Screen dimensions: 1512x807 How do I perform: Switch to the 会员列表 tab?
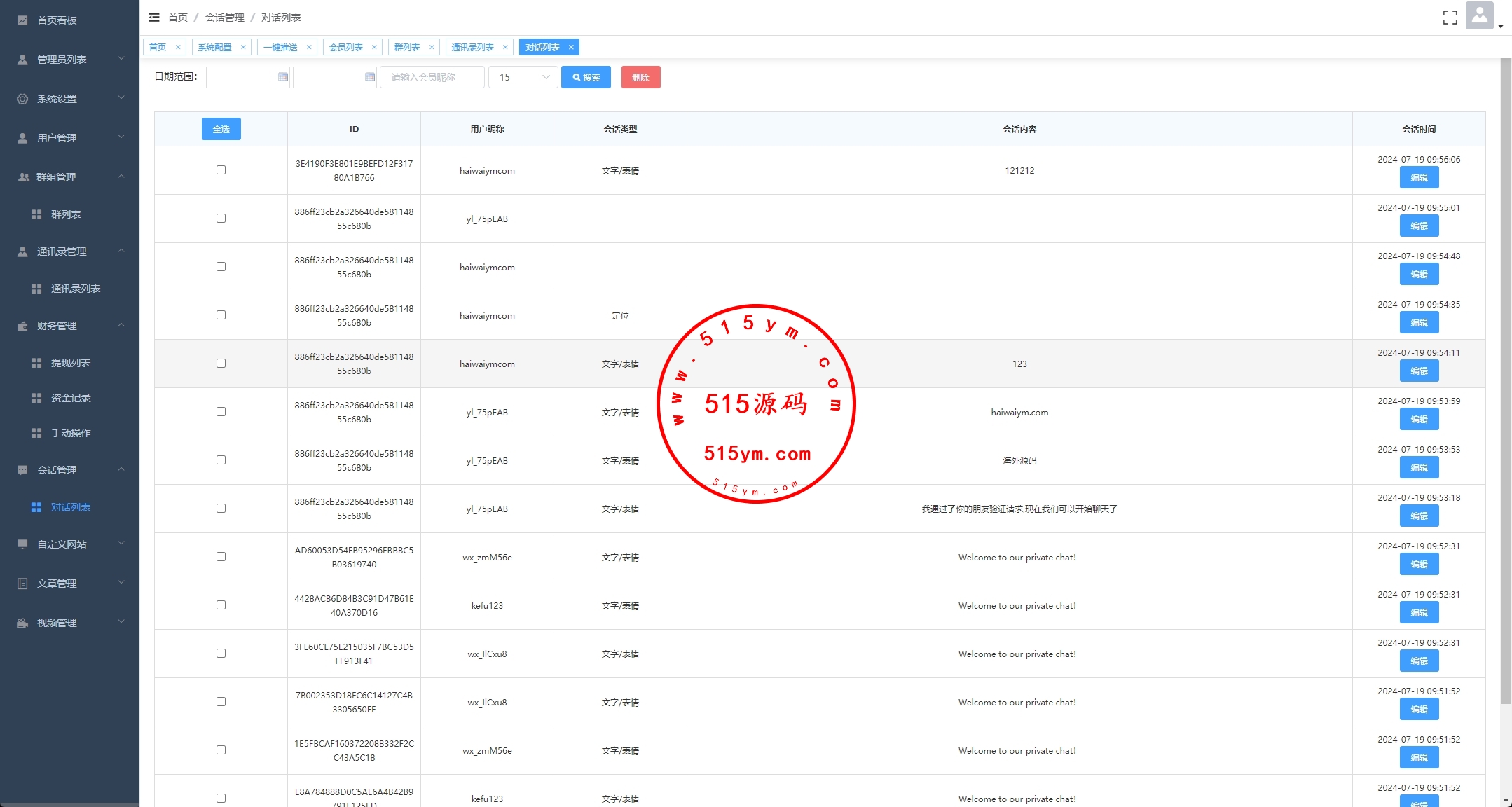pyautogui.click(x=346, y=48)
